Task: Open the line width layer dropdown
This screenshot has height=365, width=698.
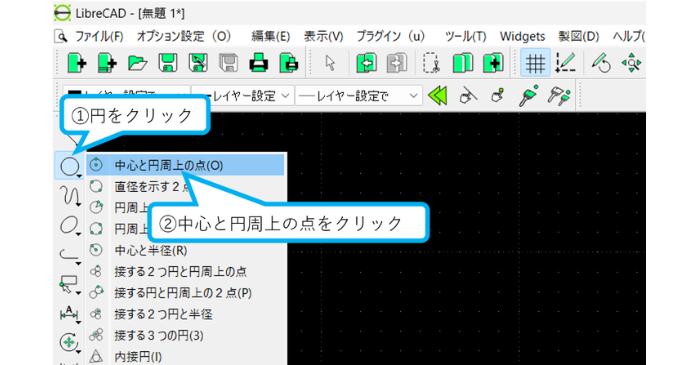Action: [243, 96]
